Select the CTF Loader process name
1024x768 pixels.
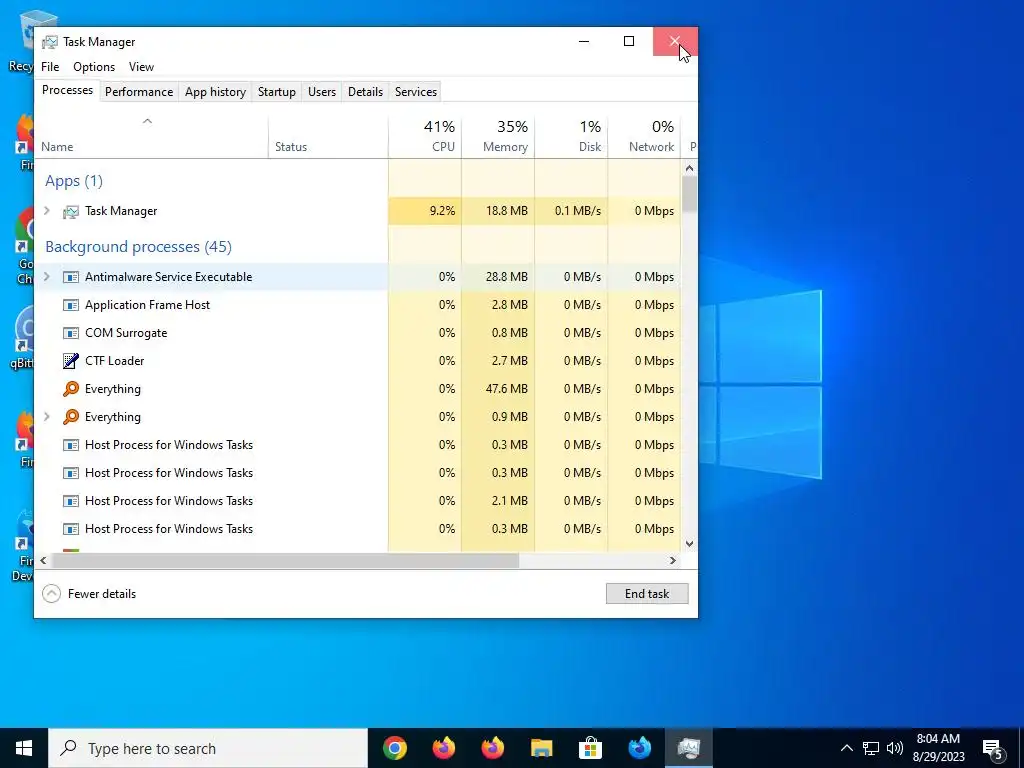[114, 360]
